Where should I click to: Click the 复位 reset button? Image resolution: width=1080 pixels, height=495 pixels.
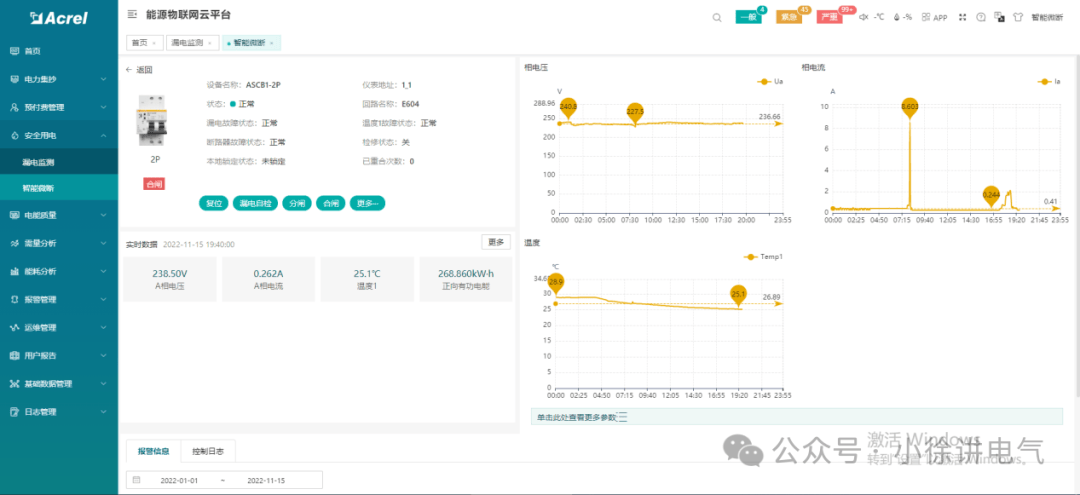[x=213, y=203]
